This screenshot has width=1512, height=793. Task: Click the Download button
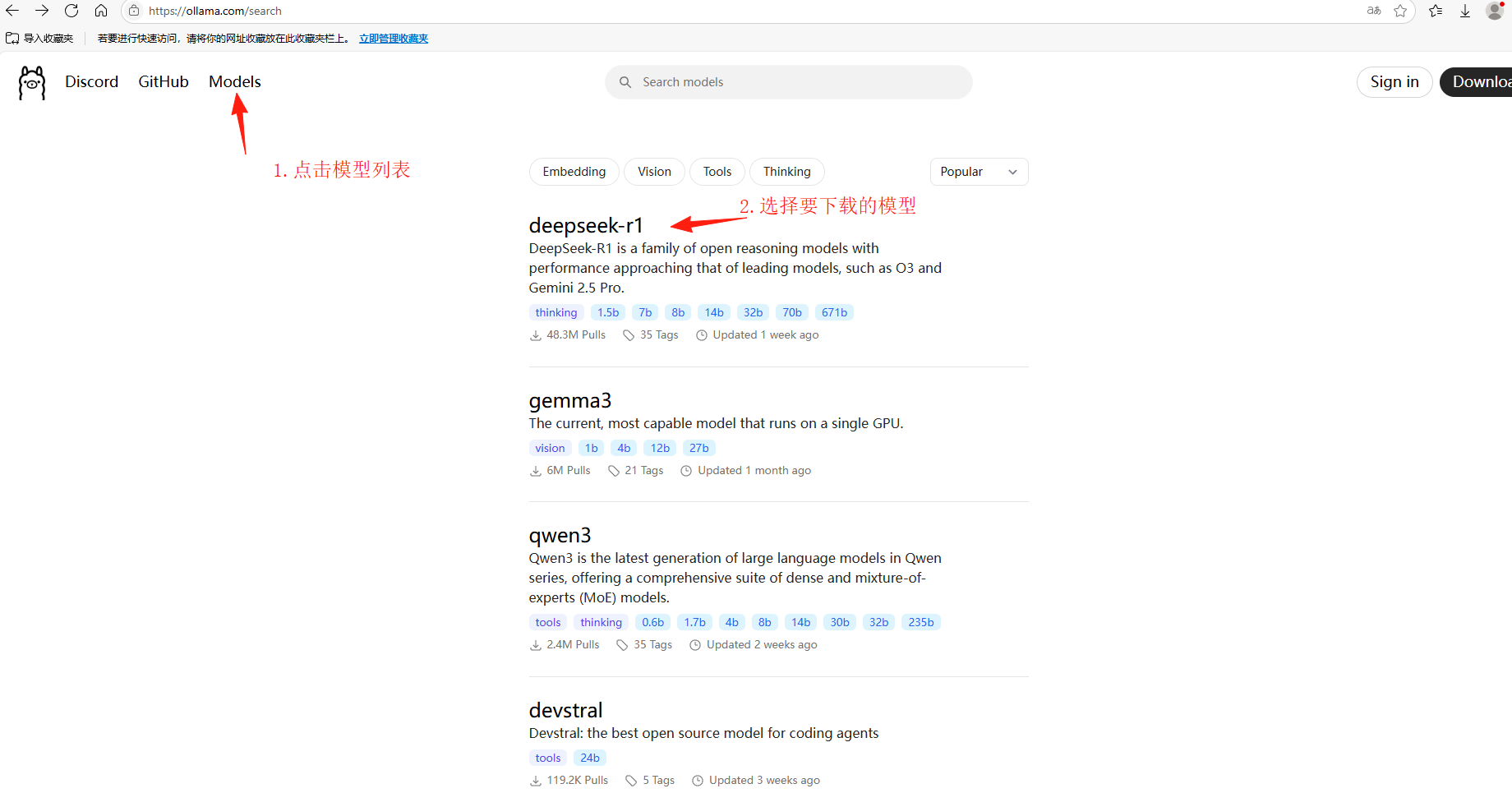click(1477, 82)
